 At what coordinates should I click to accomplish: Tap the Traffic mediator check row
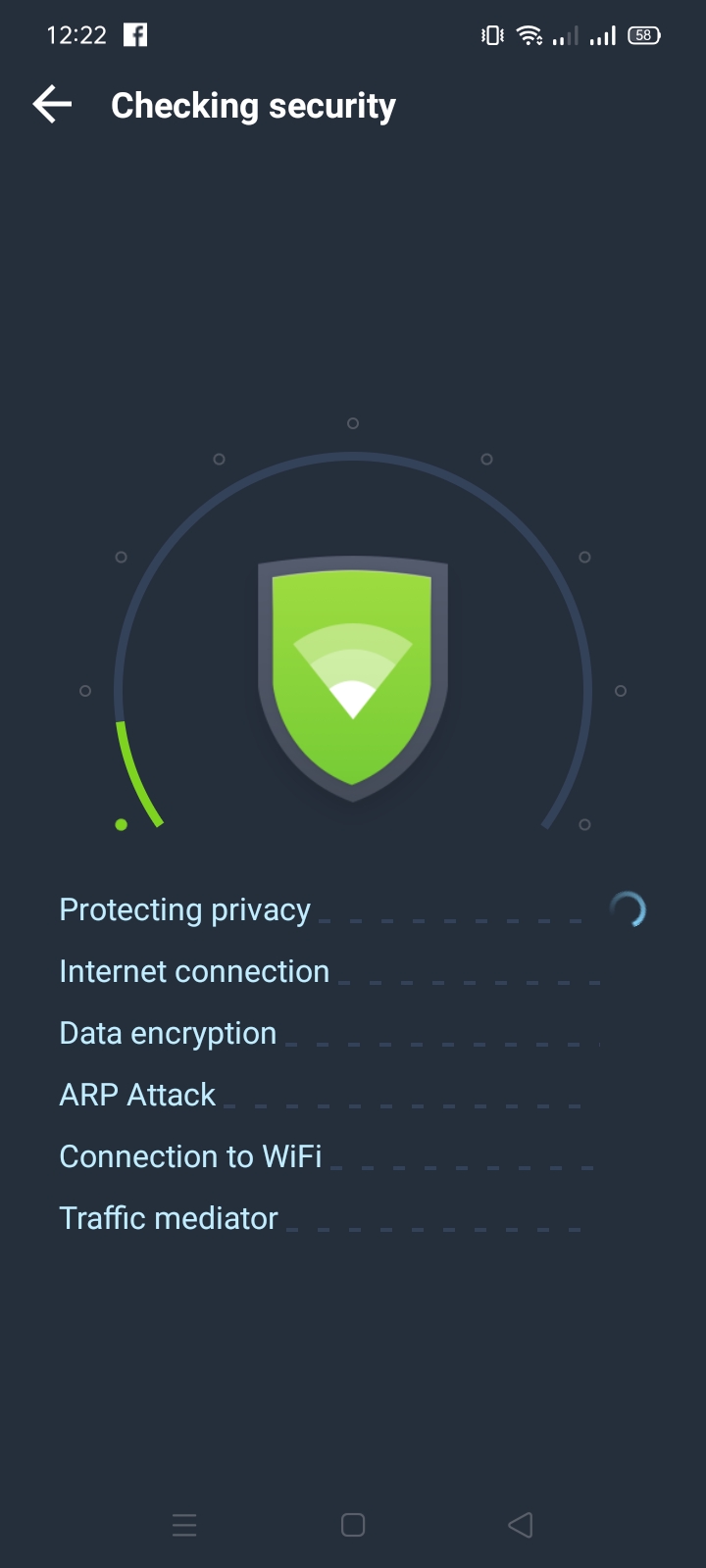coord(169,1218)
